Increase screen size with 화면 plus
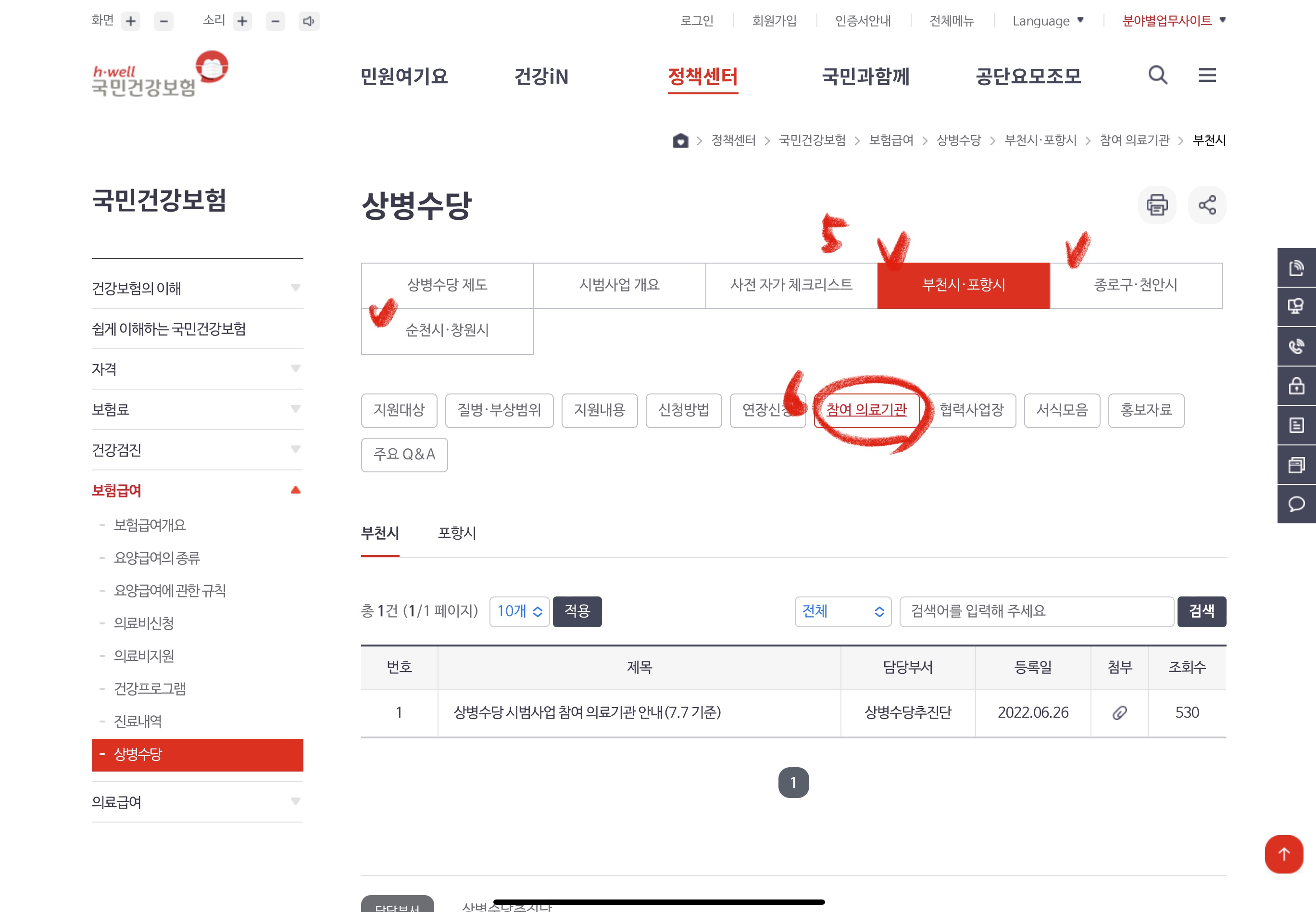Viewport: 1316px width, 912px height. (131, 21)
